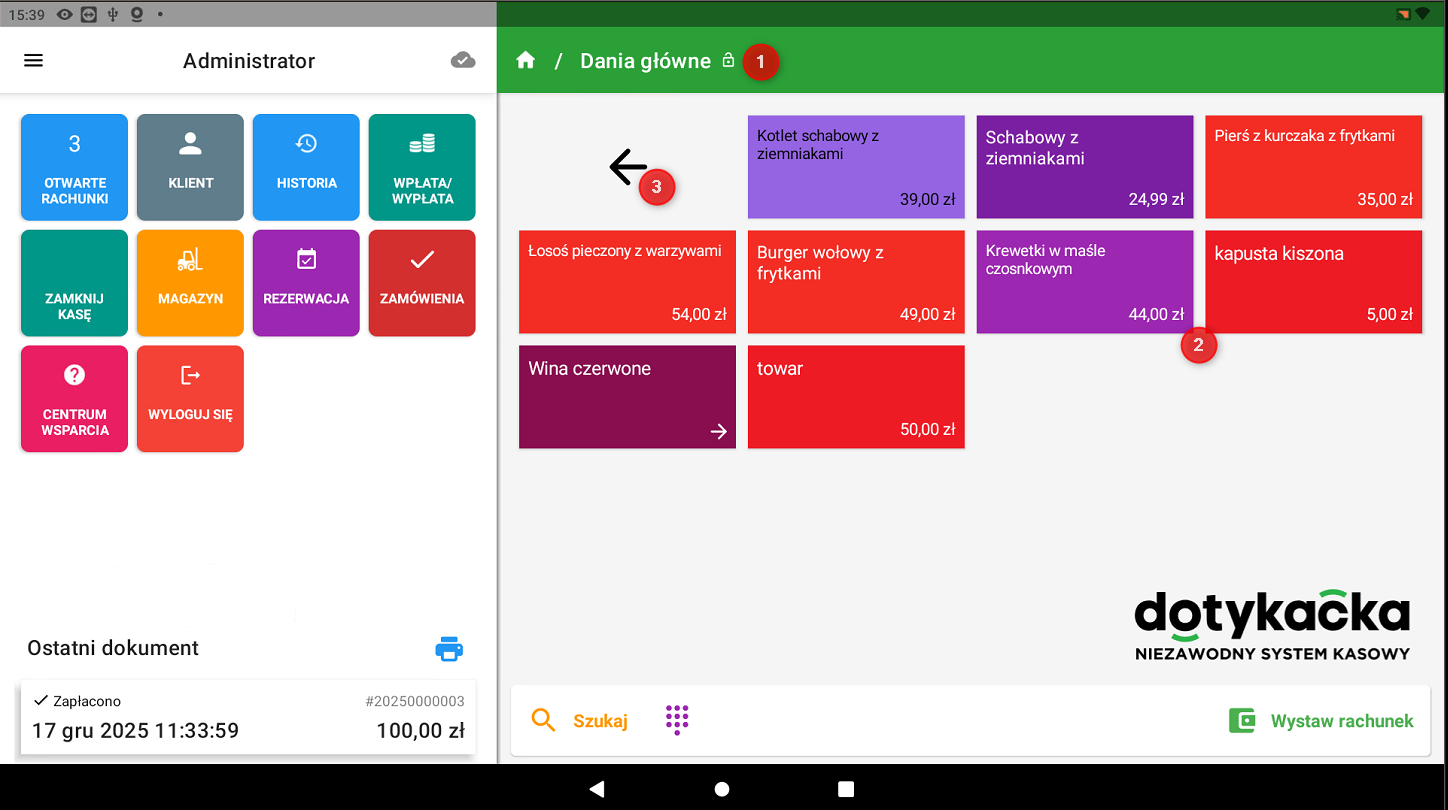
Task: Go back using the black arrow tile
Action: coord(627,167)
